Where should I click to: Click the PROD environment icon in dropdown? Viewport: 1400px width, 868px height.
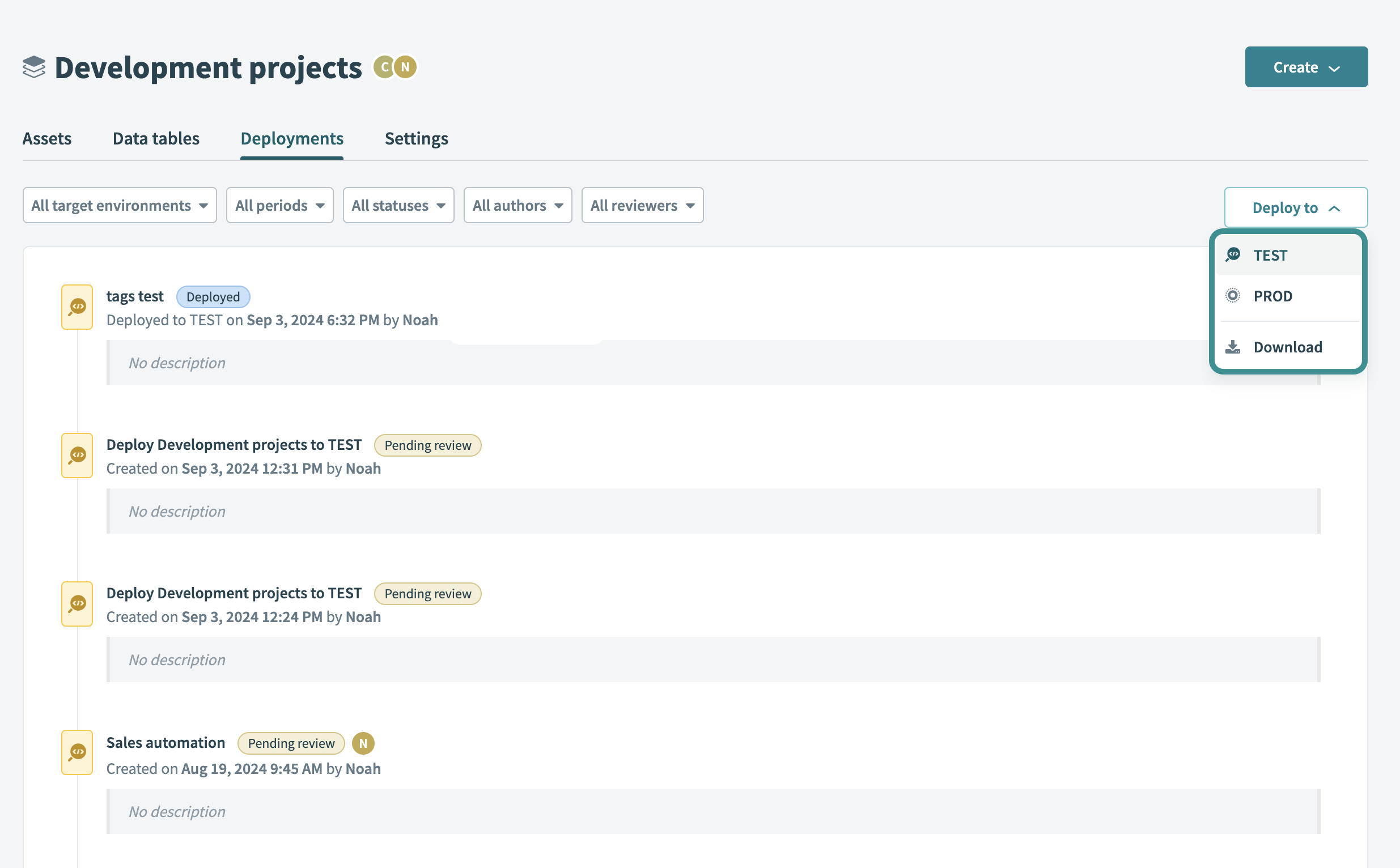tap(1233, 295)
